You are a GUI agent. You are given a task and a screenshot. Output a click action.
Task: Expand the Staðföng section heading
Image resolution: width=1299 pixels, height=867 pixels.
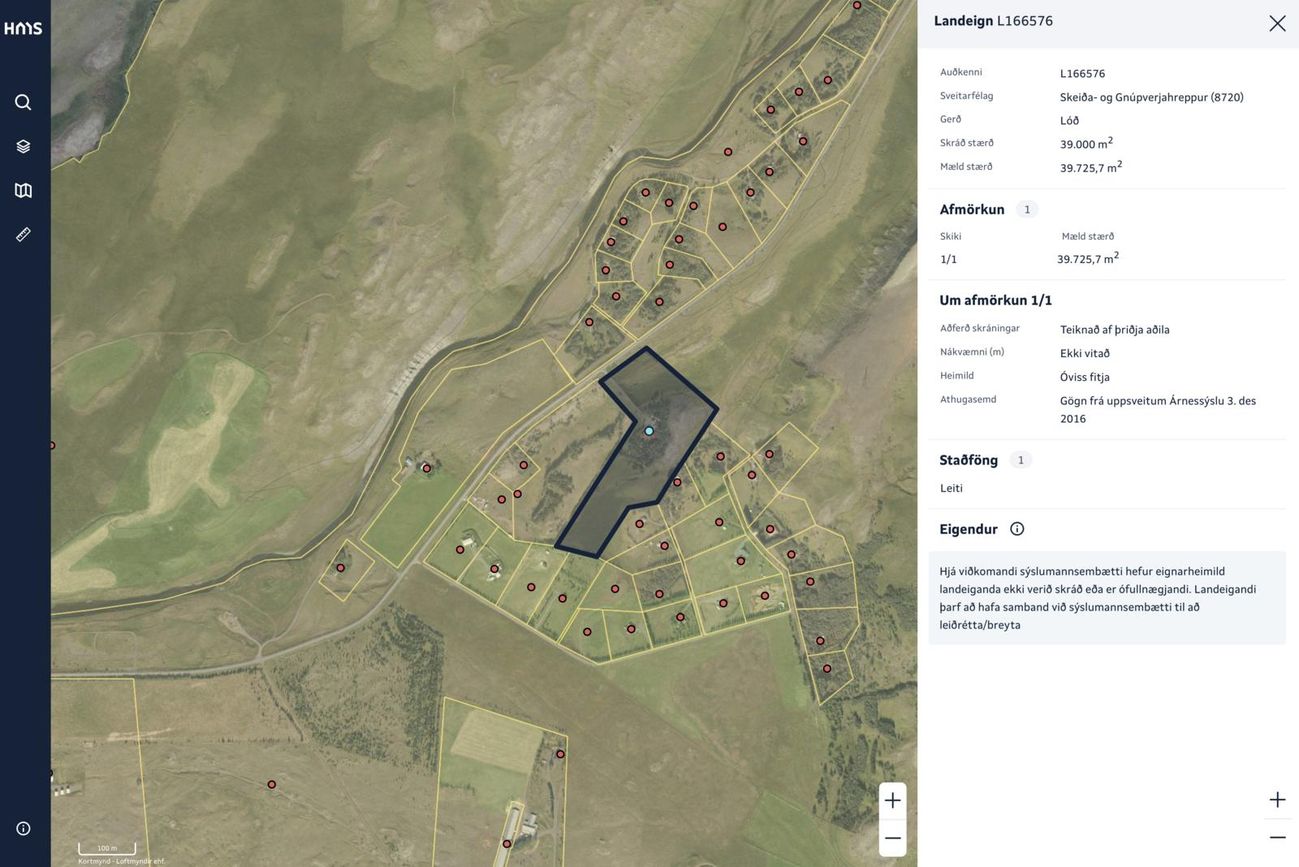pyautogui.click(x=968, y=460)
